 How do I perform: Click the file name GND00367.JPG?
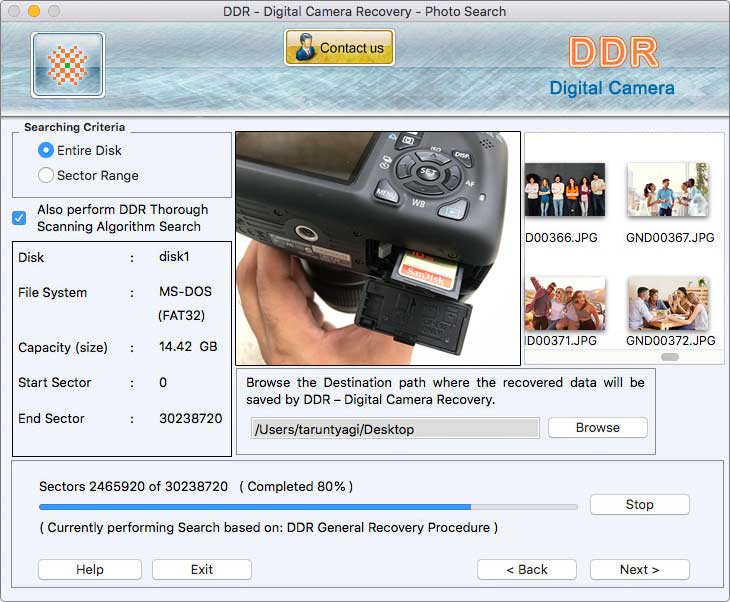click(x=670, y=237)
